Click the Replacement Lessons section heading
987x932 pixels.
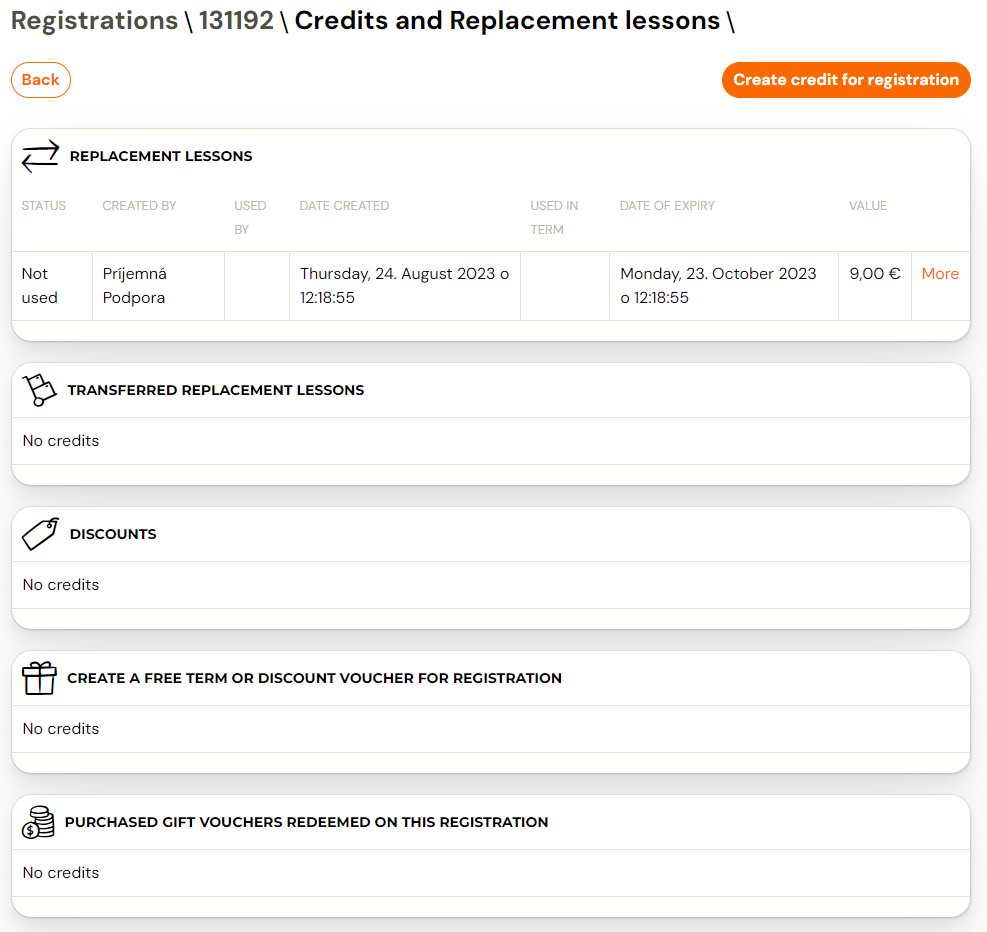pos(161,156)
